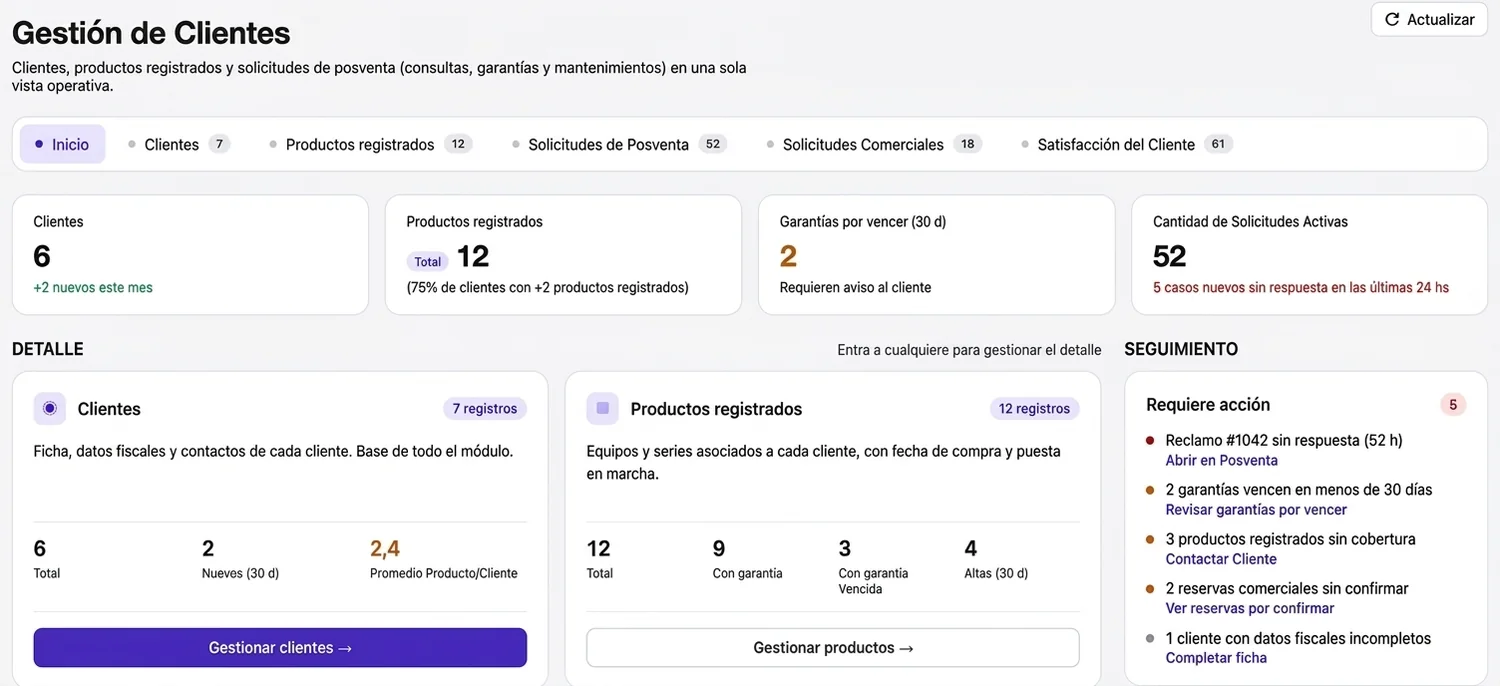Click the Actualizar refresh button
The height and width of the screenshot is (686, 1500).
pyautogui.click(x=1429, y=19)
